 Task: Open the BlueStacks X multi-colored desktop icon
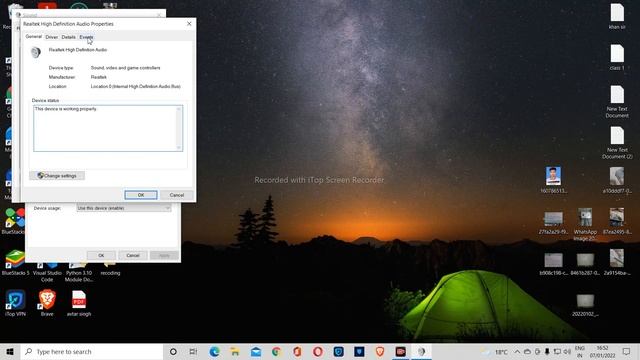15,222
